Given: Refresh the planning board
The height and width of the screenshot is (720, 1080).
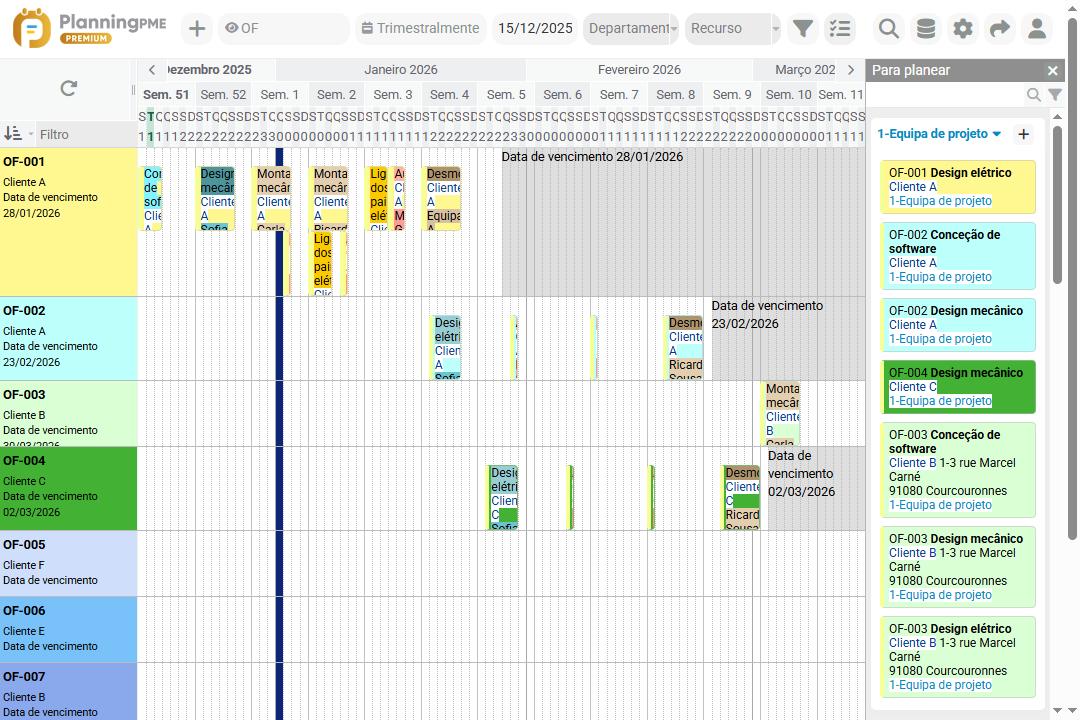Looking at the screenshot, I should point(67,87).
